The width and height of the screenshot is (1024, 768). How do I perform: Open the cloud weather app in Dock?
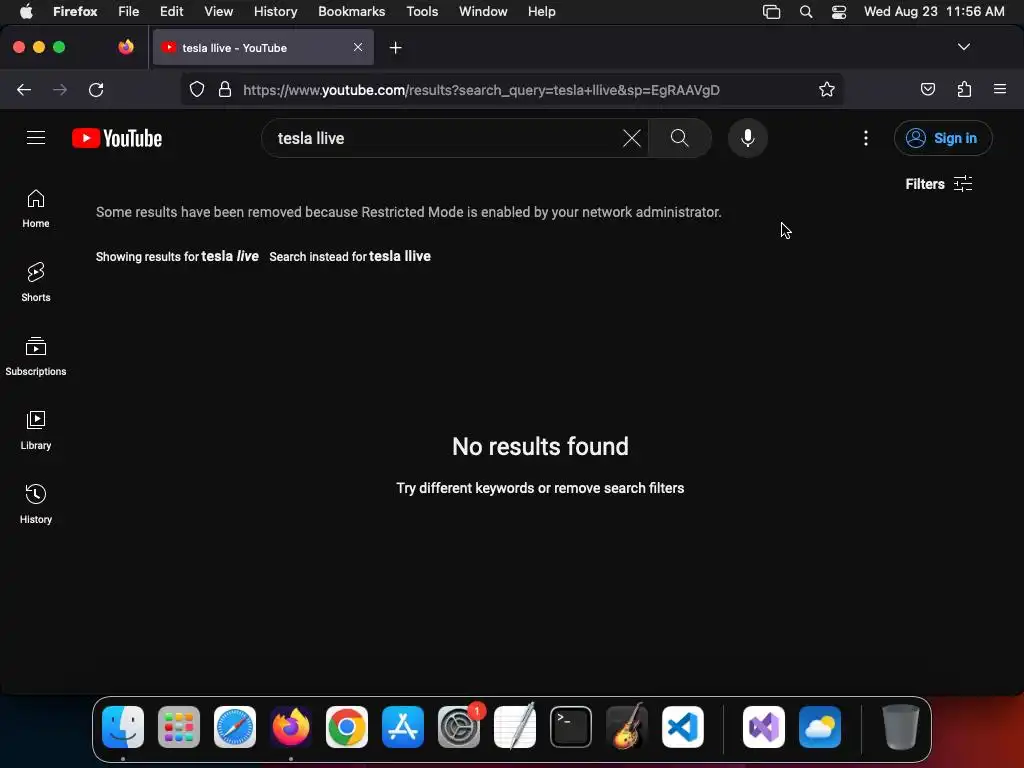820,727
